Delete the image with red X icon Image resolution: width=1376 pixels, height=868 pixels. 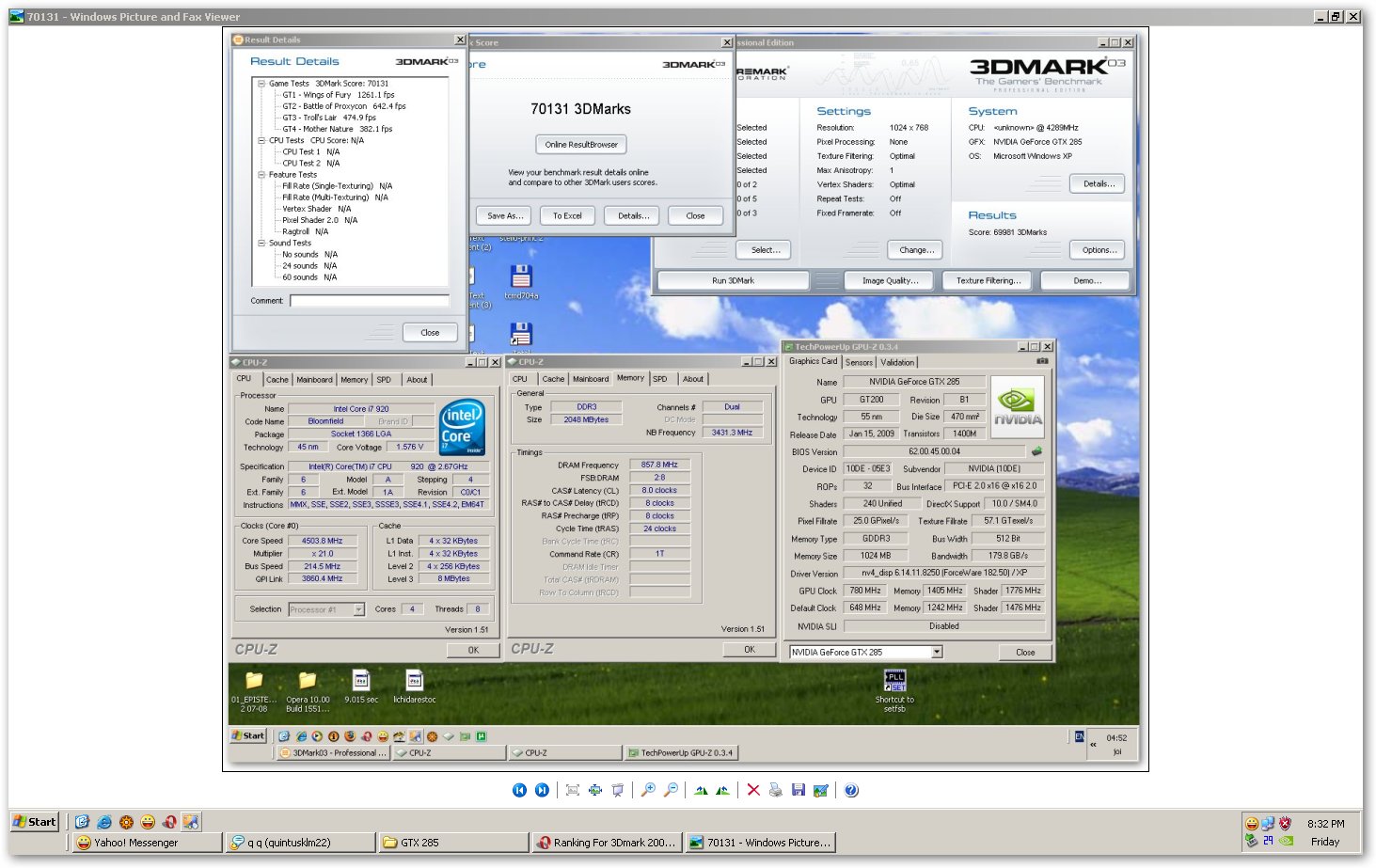tap(753, 790)
